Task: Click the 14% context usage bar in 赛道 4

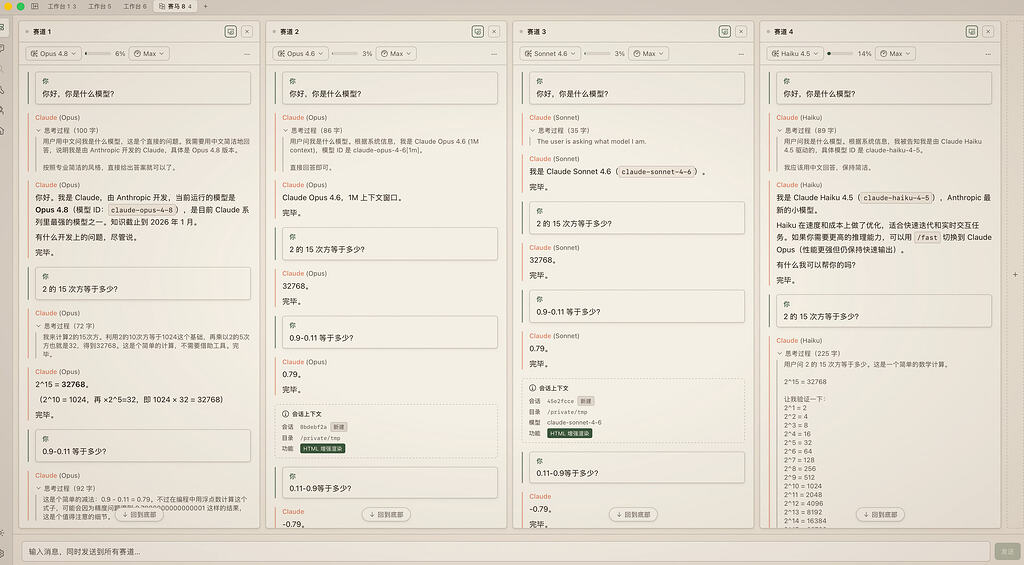Action: pos(840,54)
